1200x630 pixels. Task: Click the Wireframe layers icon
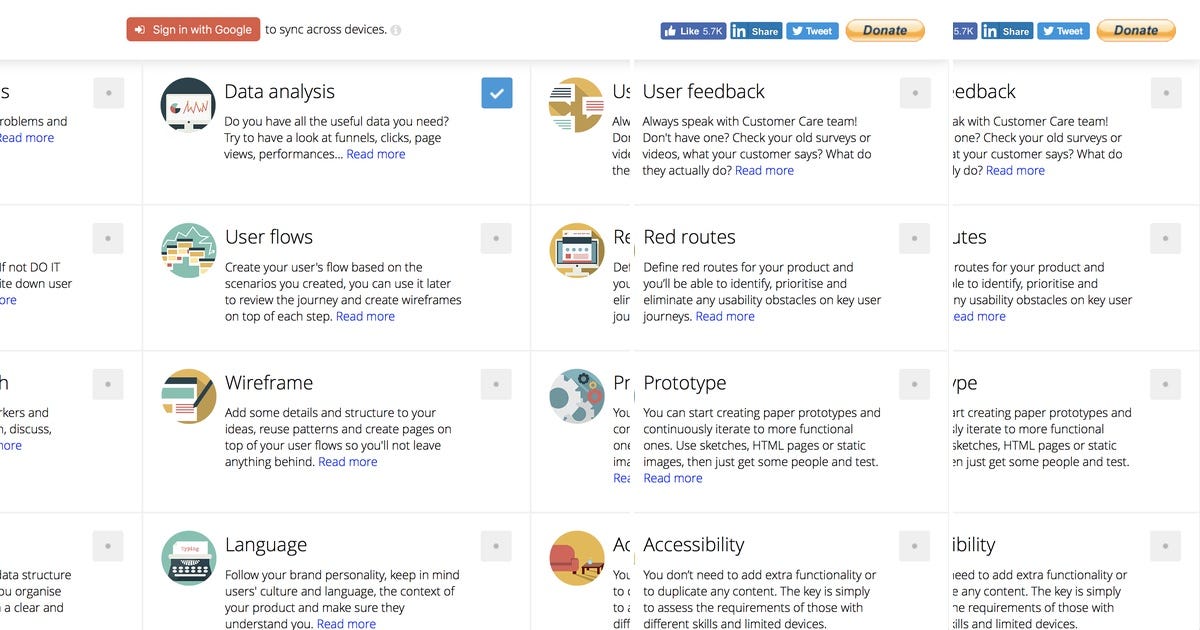(188, 396)
